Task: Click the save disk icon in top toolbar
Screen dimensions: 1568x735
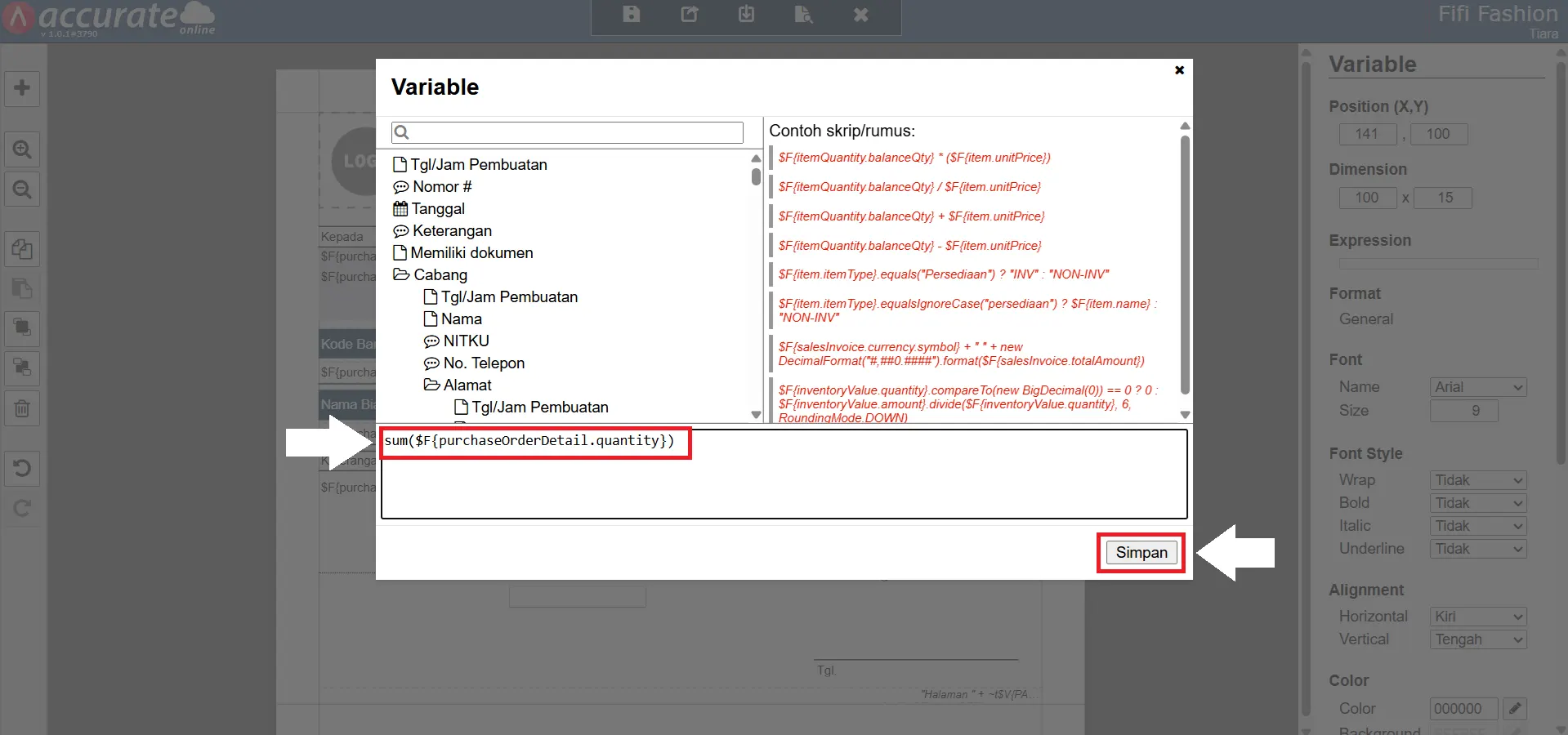Action: pyautogui.click(x=631, y=15)
